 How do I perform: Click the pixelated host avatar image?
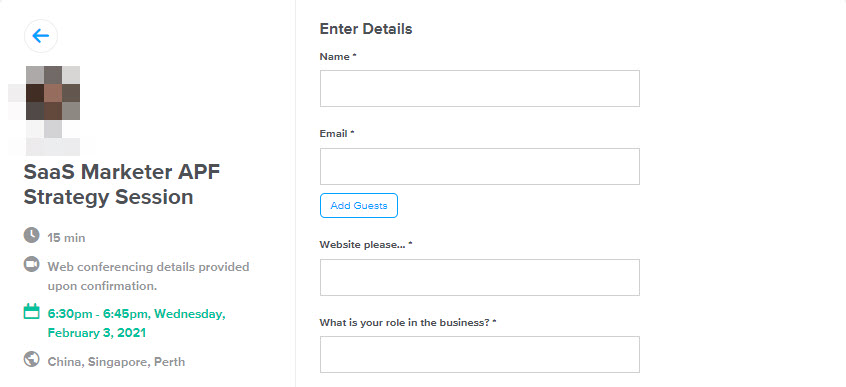coord(52,111)
